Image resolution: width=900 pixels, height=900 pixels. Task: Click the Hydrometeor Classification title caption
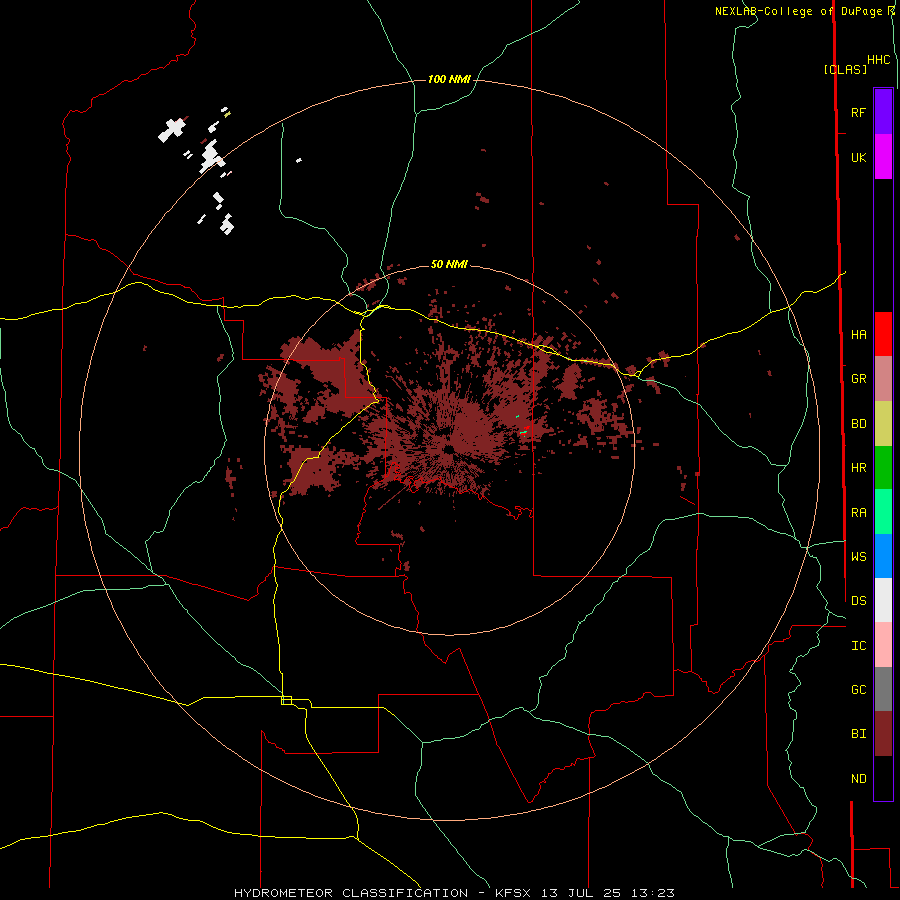(x=454, y=893)
